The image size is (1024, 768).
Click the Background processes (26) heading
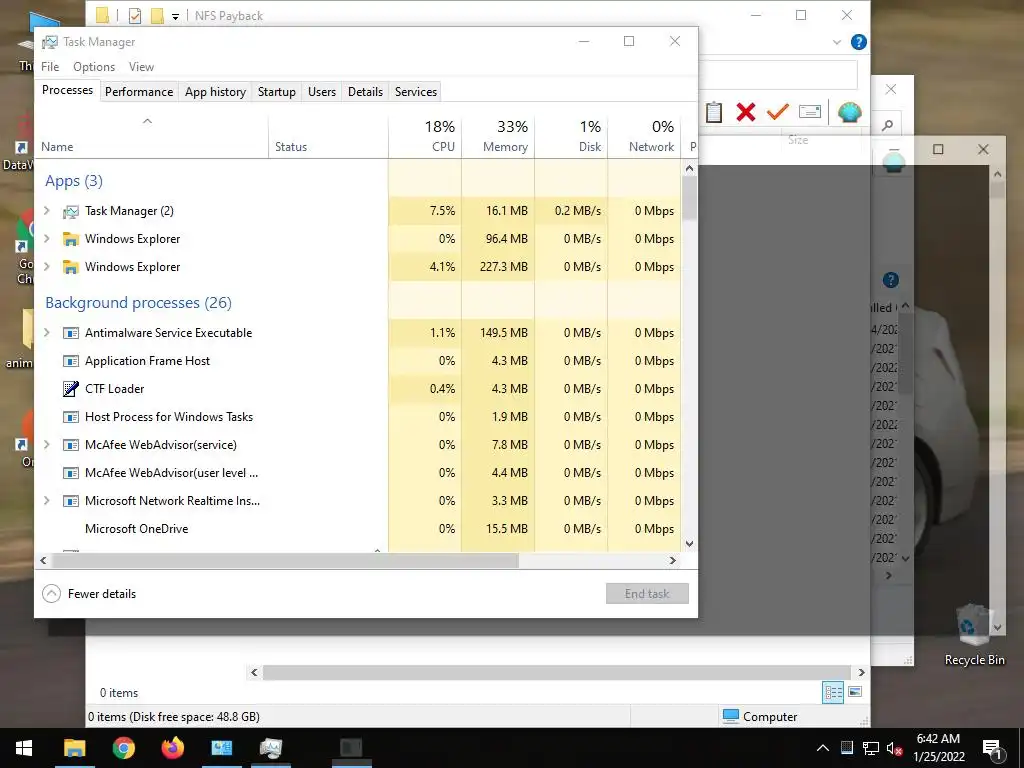[138, 302]
